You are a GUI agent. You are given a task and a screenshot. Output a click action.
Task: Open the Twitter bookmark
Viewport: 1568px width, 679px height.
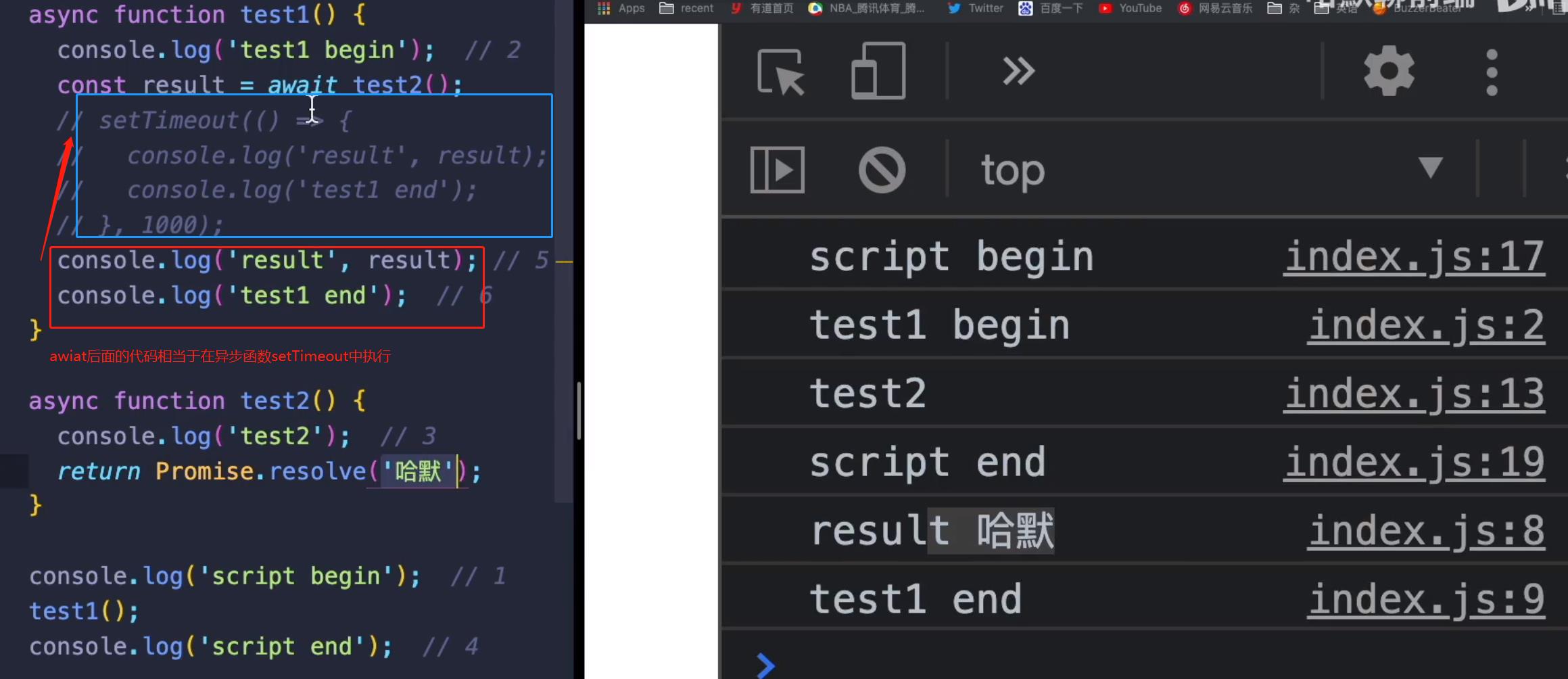click(974, 8)
